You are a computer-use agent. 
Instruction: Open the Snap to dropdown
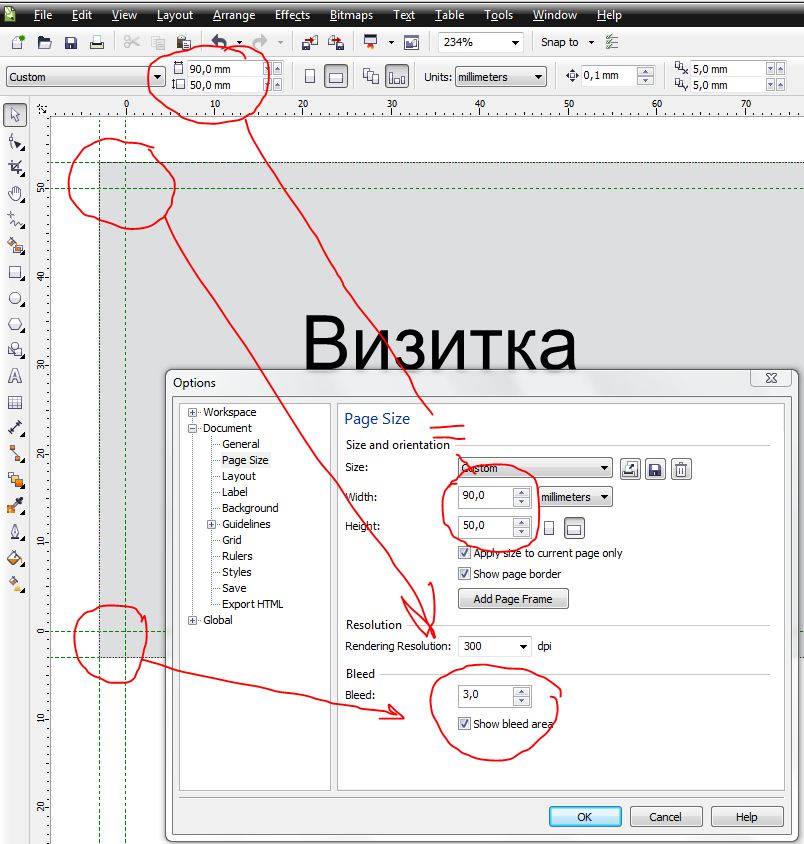point(591,43)
